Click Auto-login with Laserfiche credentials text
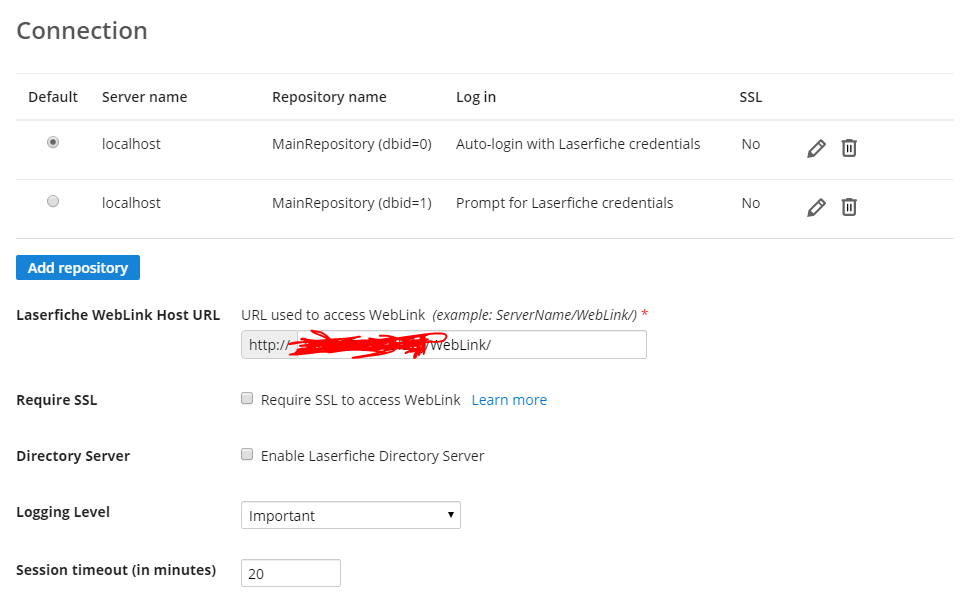 [578, 144]
